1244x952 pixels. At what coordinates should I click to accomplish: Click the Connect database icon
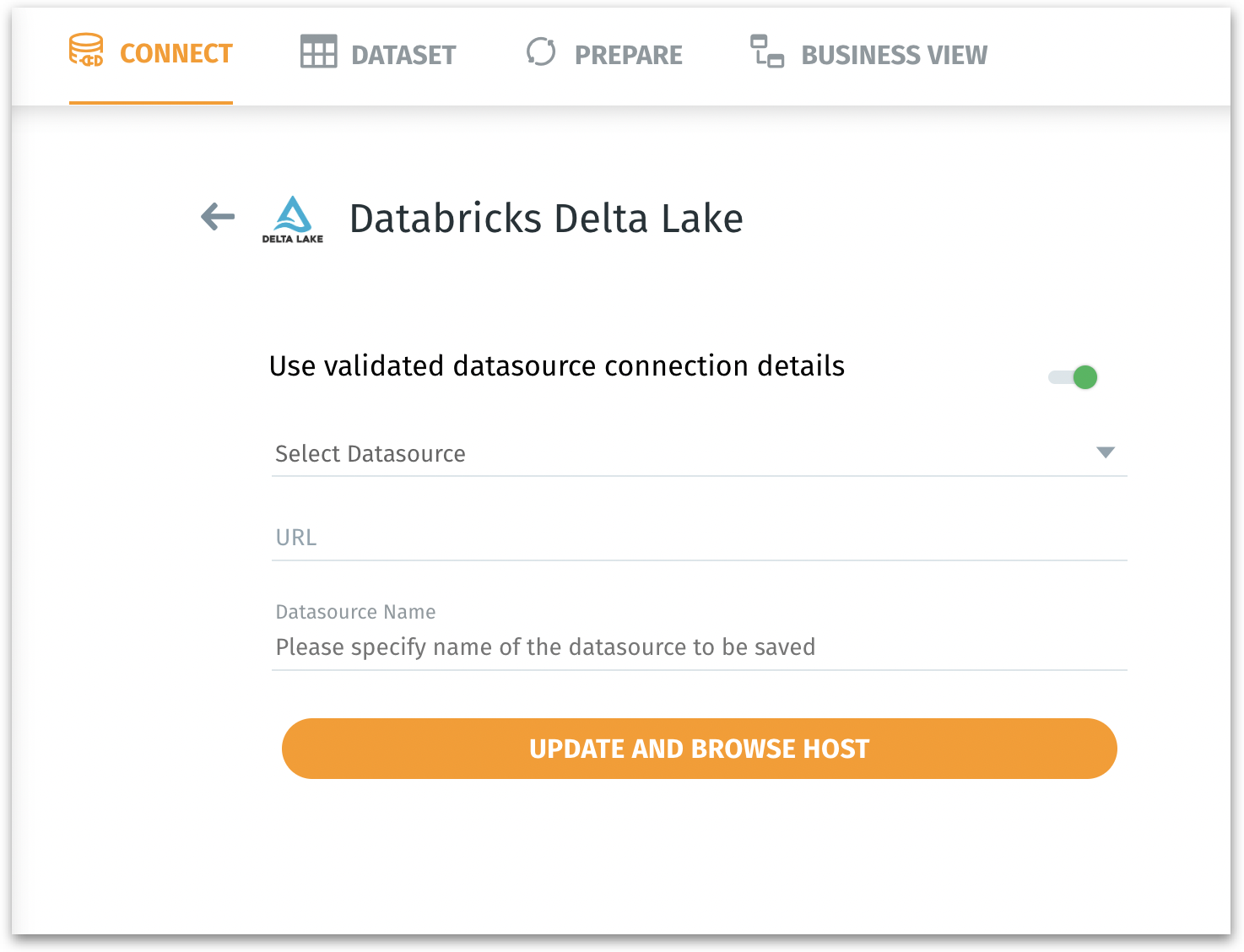coord(86,51)
